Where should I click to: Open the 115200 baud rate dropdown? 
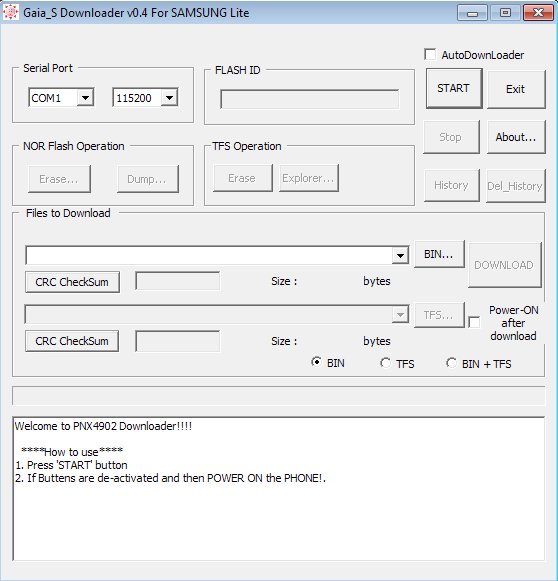(169, 98)
